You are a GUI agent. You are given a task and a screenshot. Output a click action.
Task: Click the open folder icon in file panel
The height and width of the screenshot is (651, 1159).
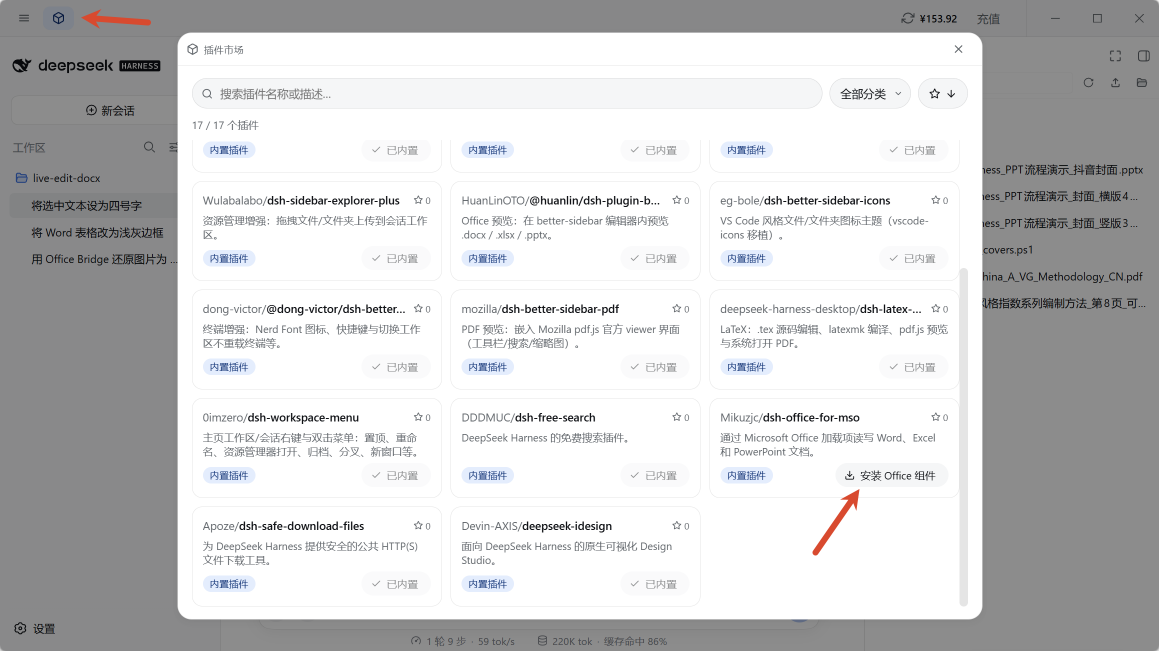tap(1142, 83)
